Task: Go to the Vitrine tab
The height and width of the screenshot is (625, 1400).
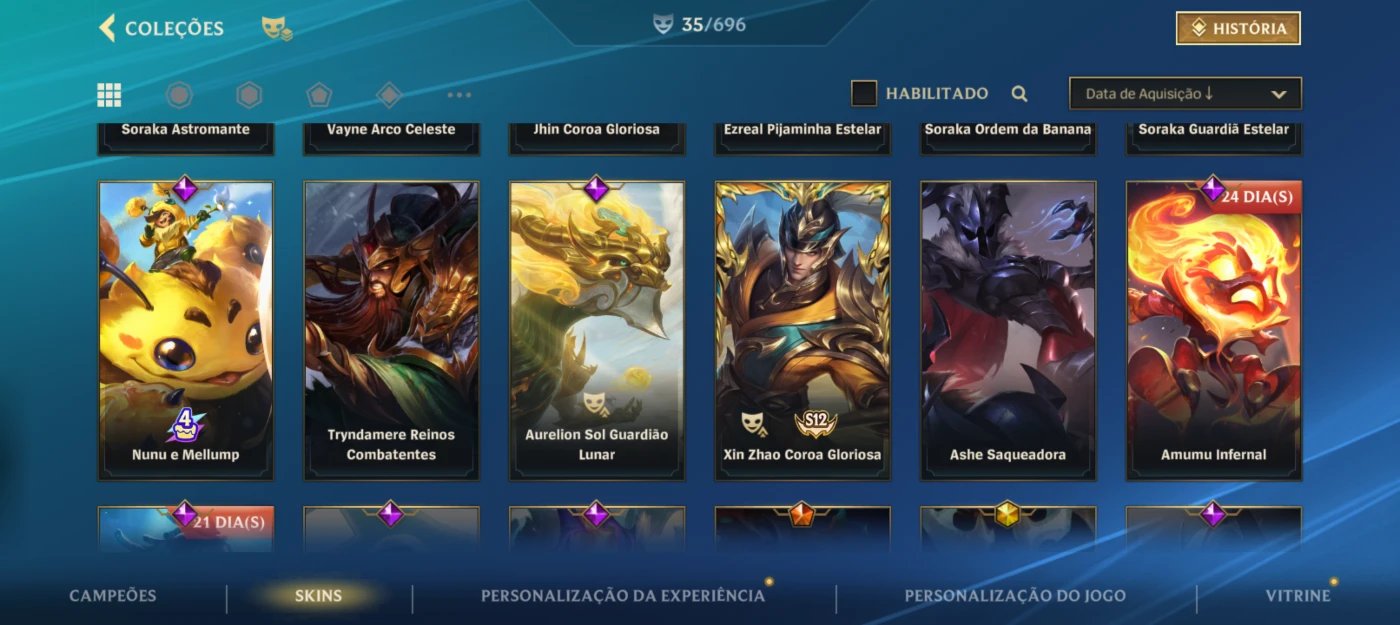Action: 1298,596
